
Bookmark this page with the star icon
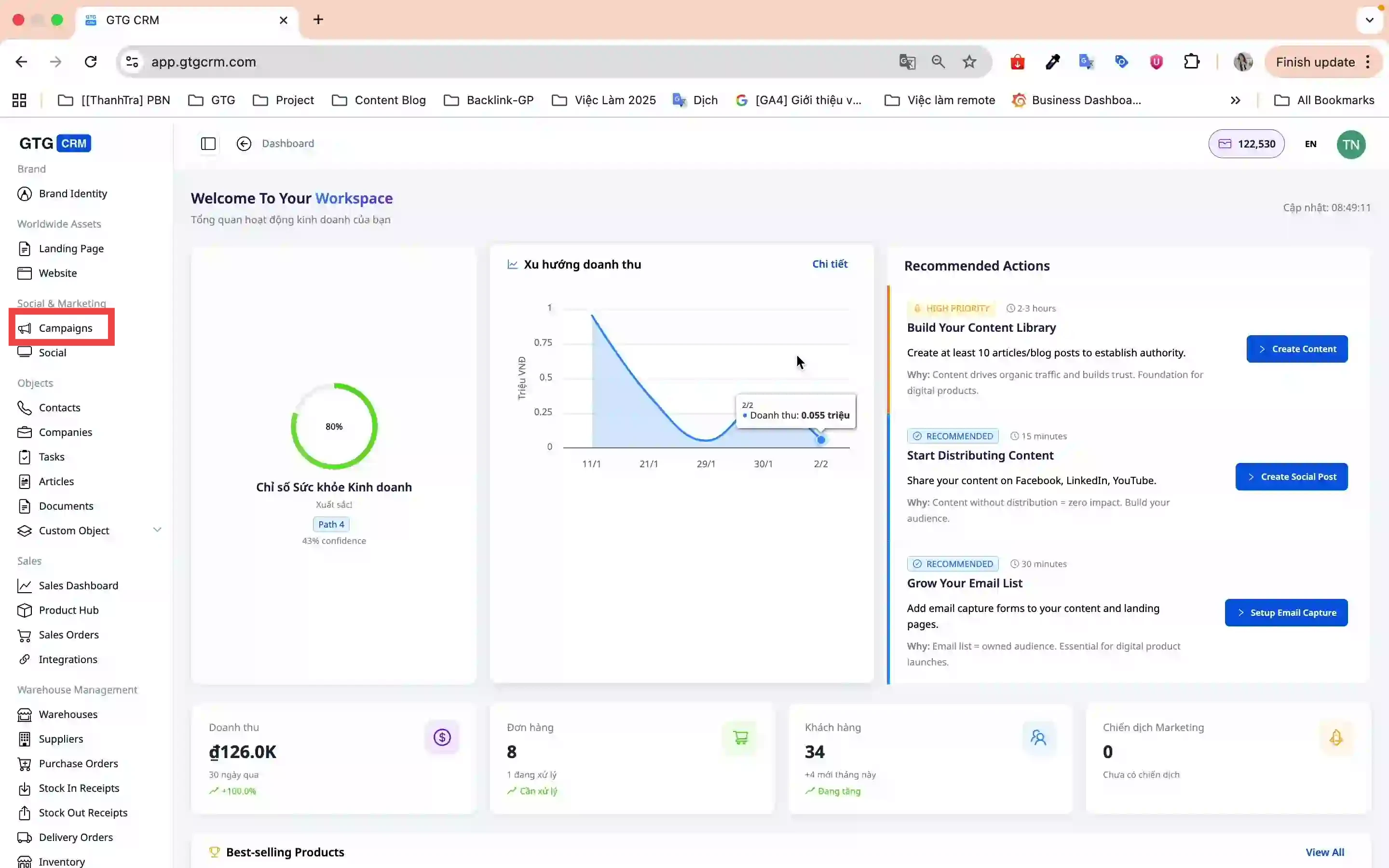969,62
